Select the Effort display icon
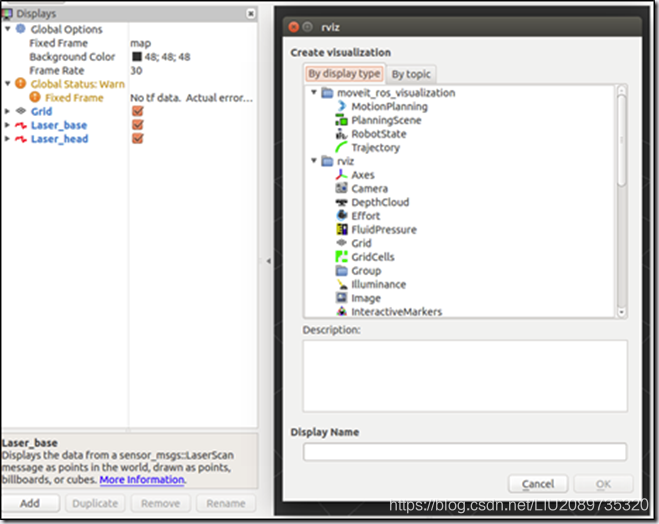Viewport: 659px width, 524px height. (341, 216)
